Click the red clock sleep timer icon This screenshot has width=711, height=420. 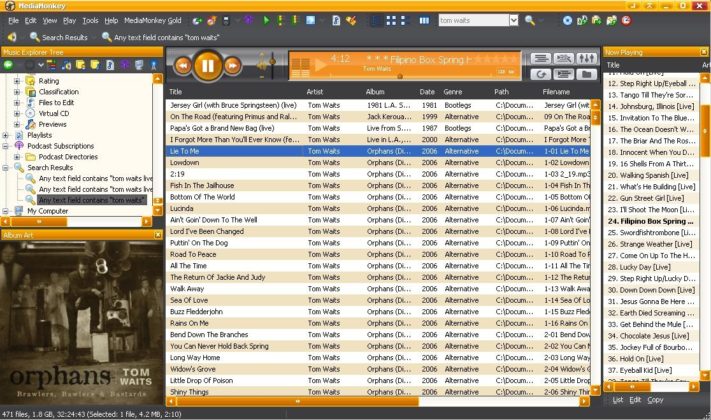pos(626,20)
